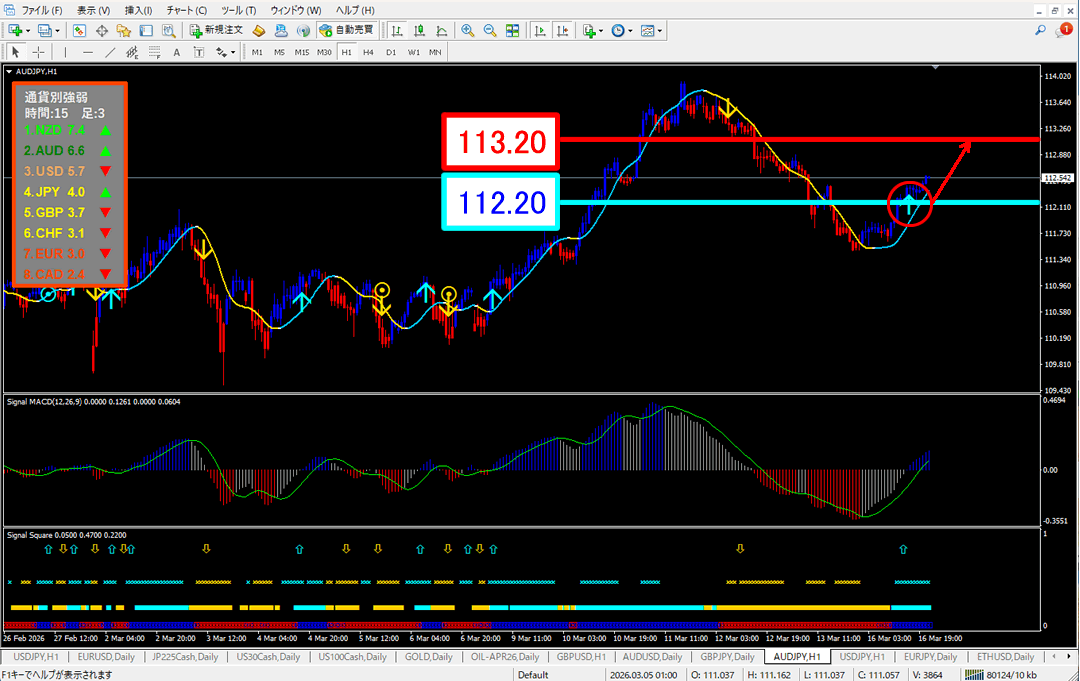Switch to candlestick chart display
The width and height of the screenshot is (1080, 681).
coord(421,31)
